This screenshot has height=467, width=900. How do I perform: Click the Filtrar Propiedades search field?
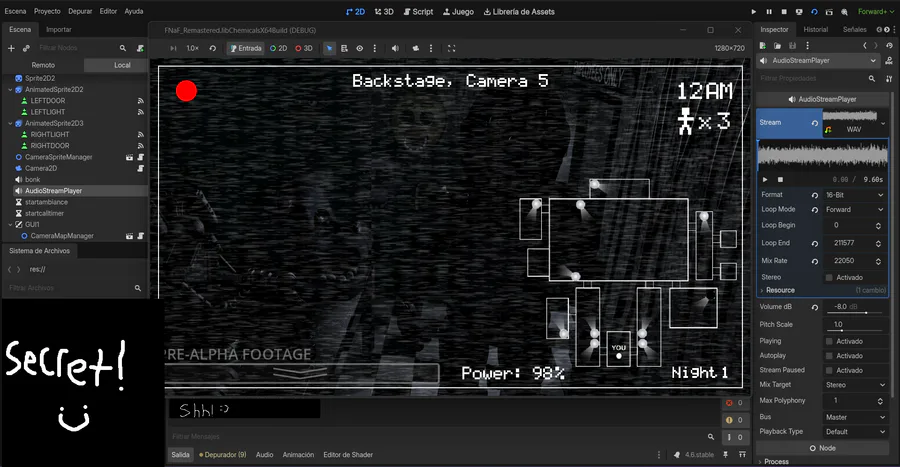tap(815, 79)
